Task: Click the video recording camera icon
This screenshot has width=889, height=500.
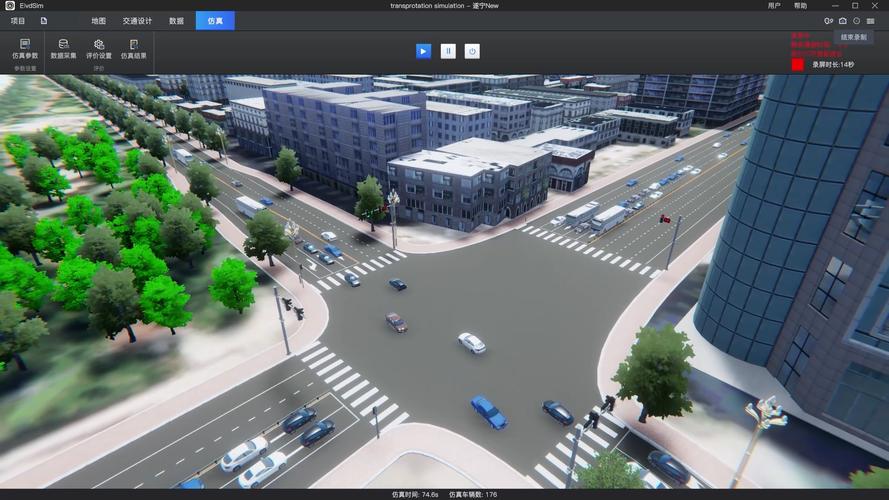Action: [x=828, y=21]
